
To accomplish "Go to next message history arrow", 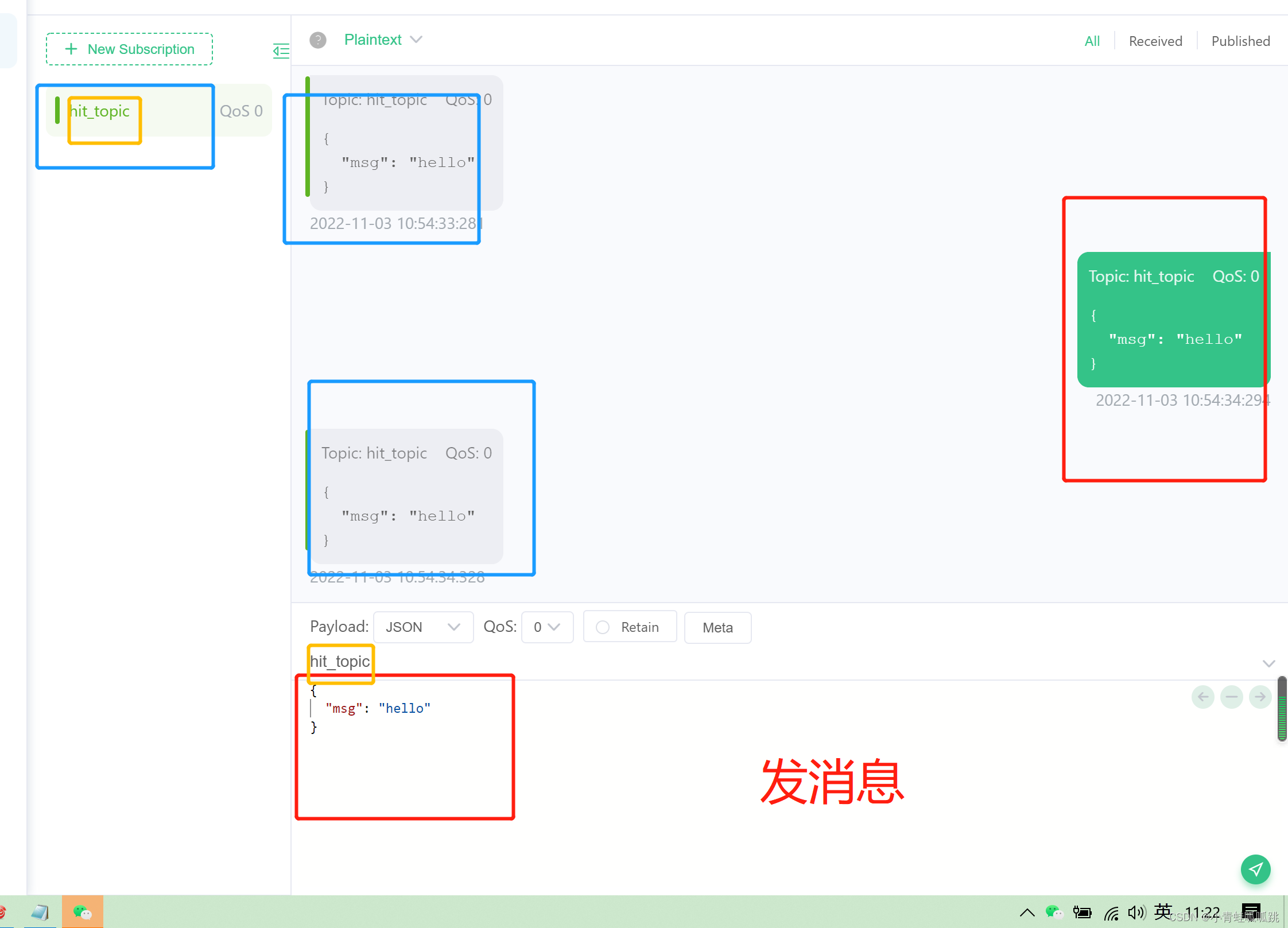I will click(1260, 697).
